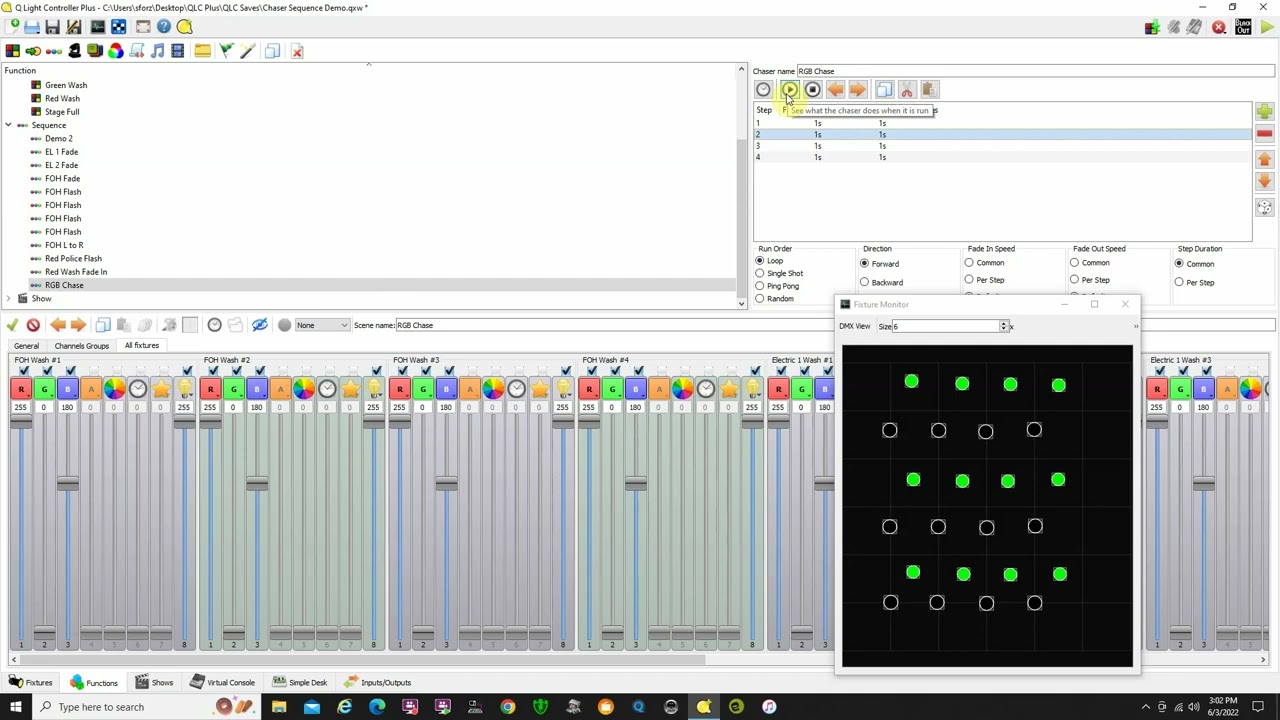Viewport: 1280px width, 720px height.
Task: Open the Fixtures bottom tab
Action: point(31,683)
